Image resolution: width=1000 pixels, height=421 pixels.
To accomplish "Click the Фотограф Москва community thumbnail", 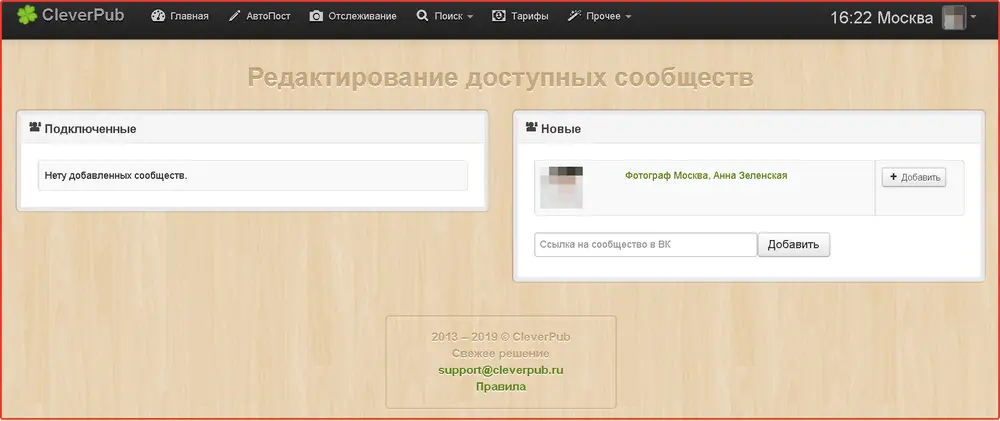I will [561, 188].
